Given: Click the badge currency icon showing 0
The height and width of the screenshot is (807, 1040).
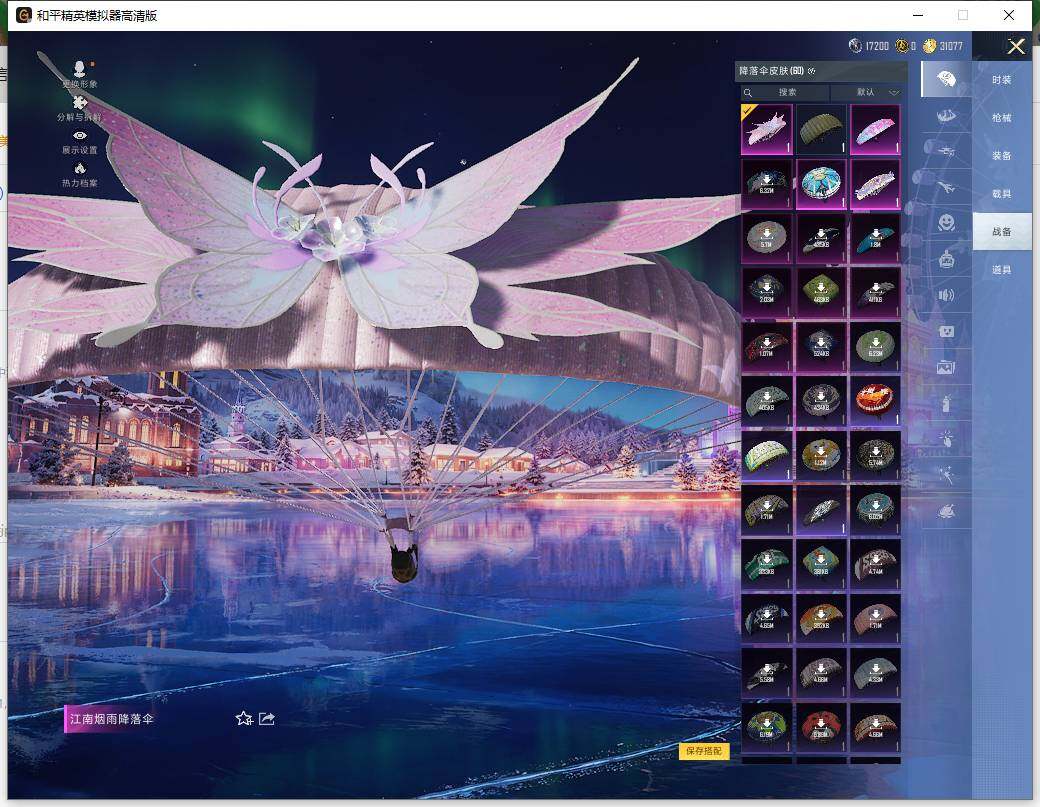Looking at the screenshot, I should tap(901, 45).
